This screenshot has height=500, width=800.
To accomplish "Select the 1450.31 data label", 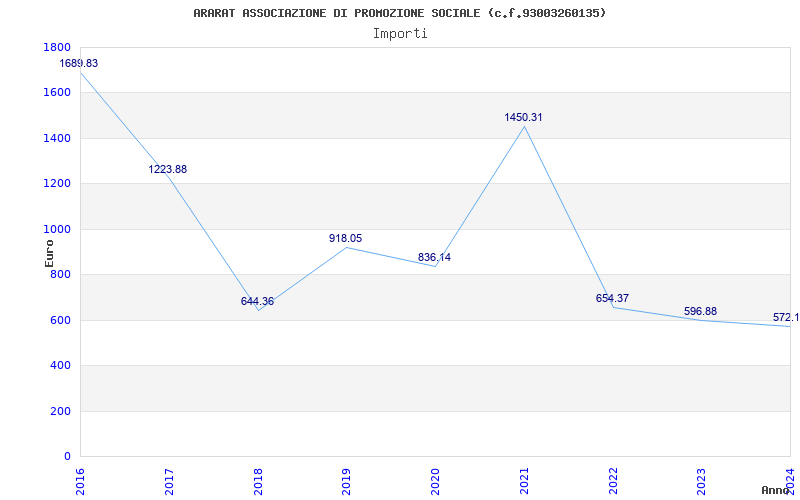I will (523, 117).
